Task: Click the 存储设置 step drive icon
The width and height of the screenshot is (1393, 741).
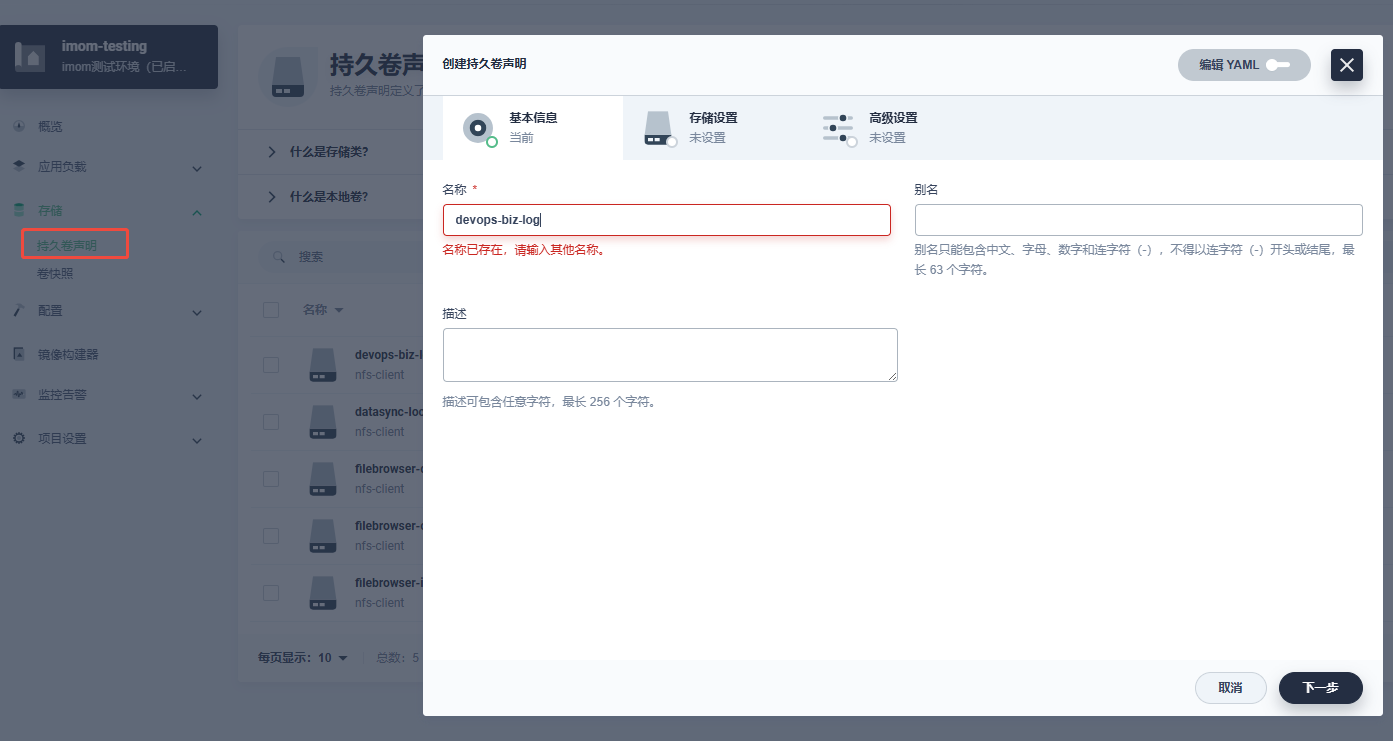Action: [659, 128]
